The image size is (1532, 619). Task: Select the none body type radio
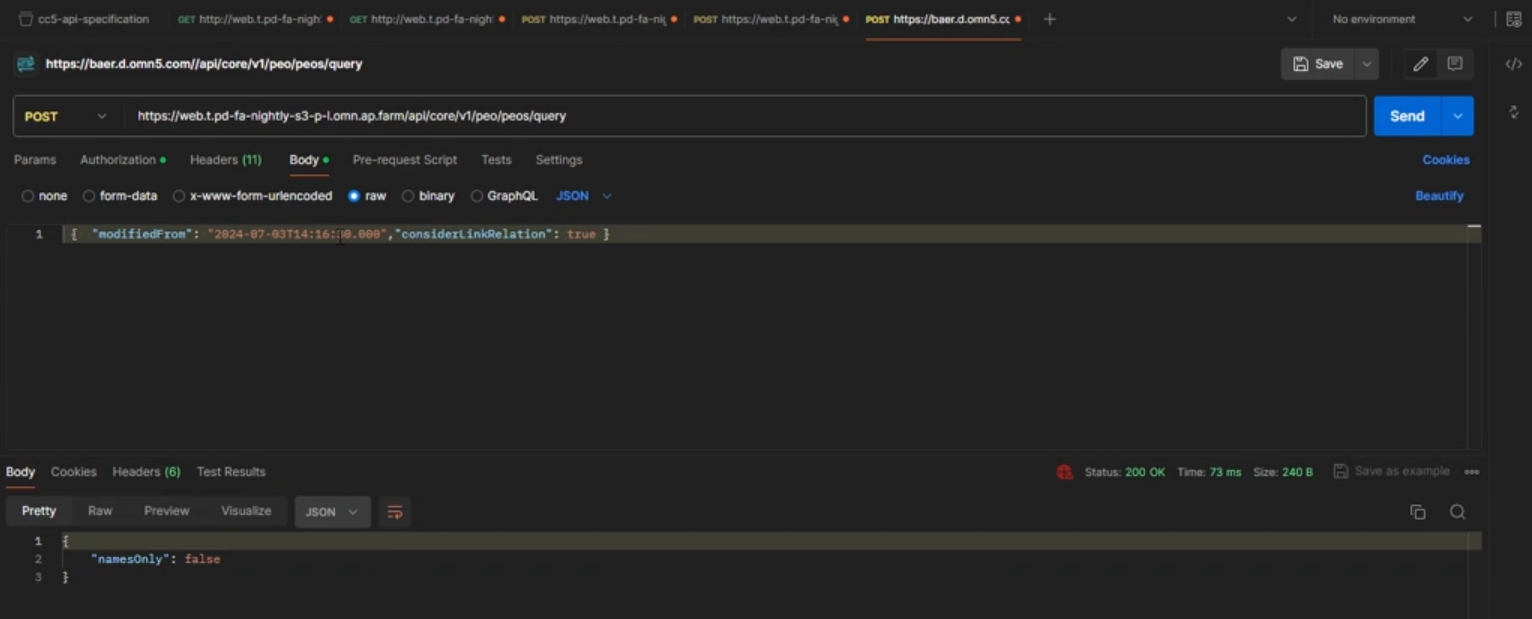(28, 196)
